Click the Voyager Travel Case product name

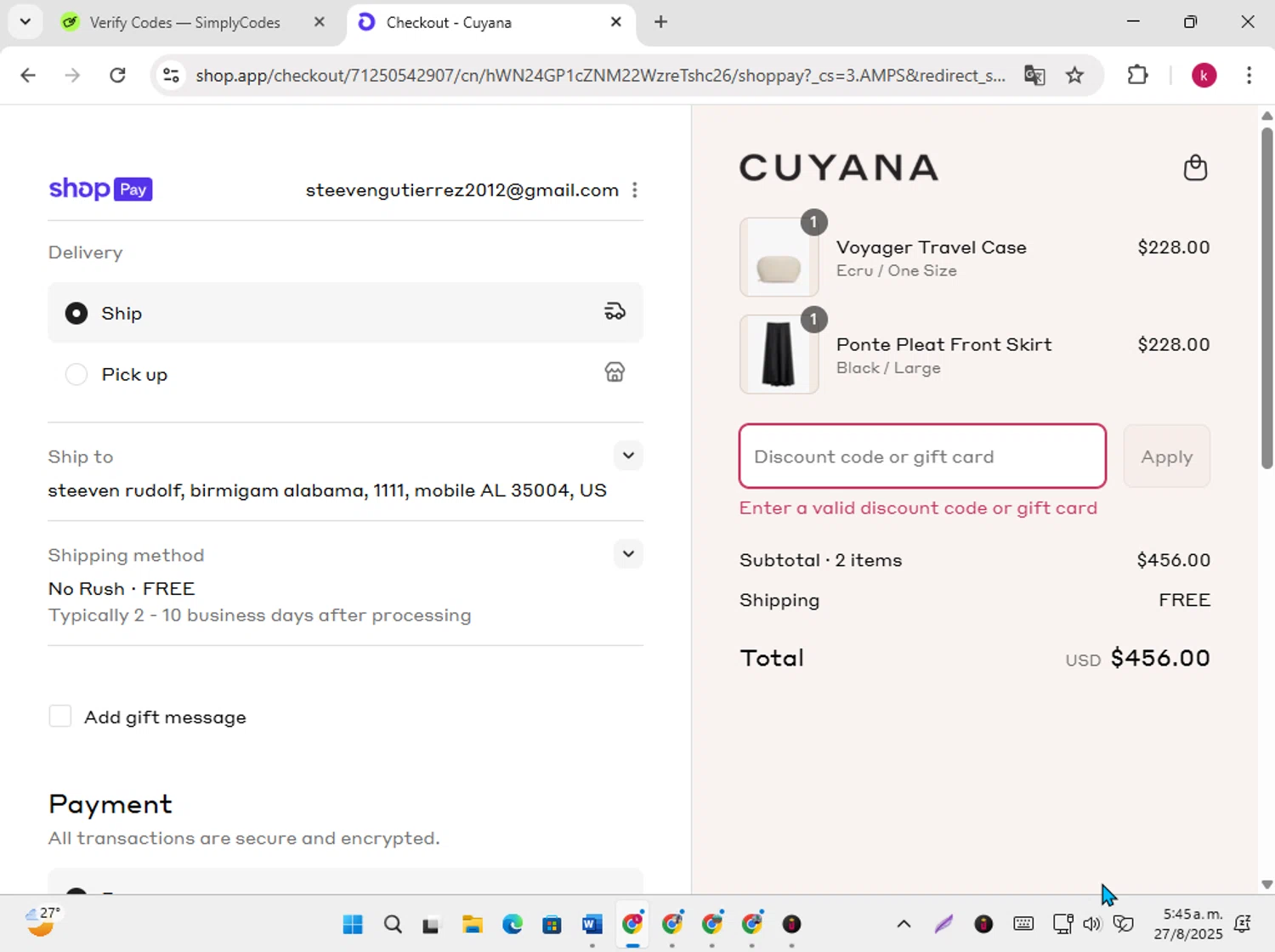point(931,247)
